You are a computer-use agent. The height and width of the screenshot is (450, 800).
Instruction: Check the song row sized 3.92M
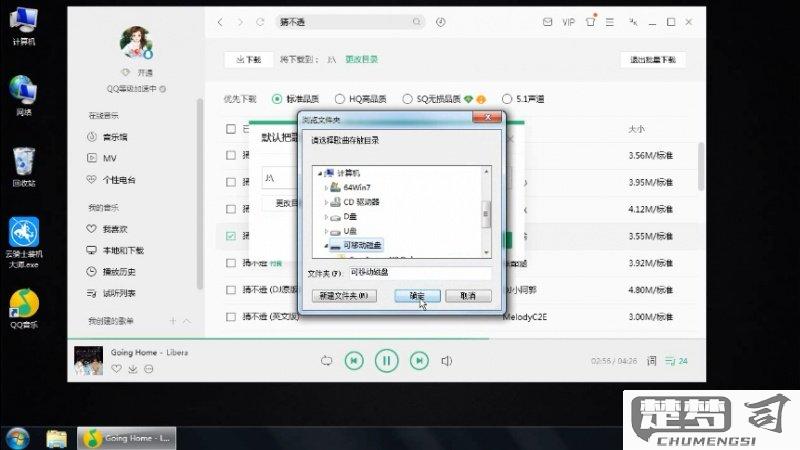tap(231, 263)
